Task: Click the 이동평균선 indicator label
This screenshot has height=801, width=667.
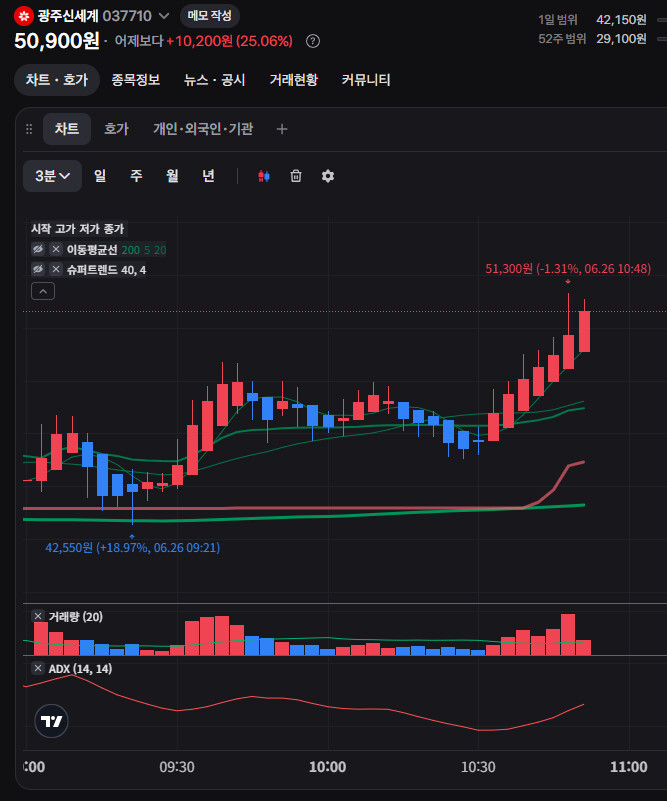Action: pos(92,250)
